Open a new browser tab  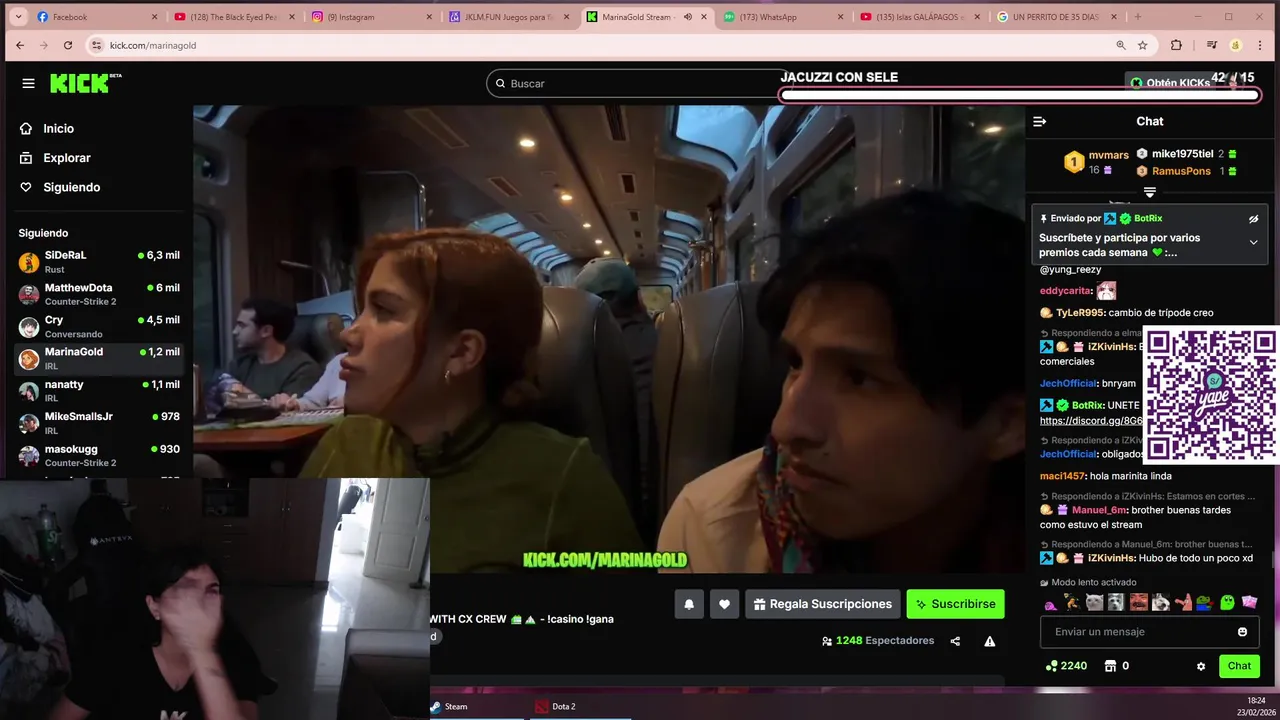click(x=1137, y=17)
